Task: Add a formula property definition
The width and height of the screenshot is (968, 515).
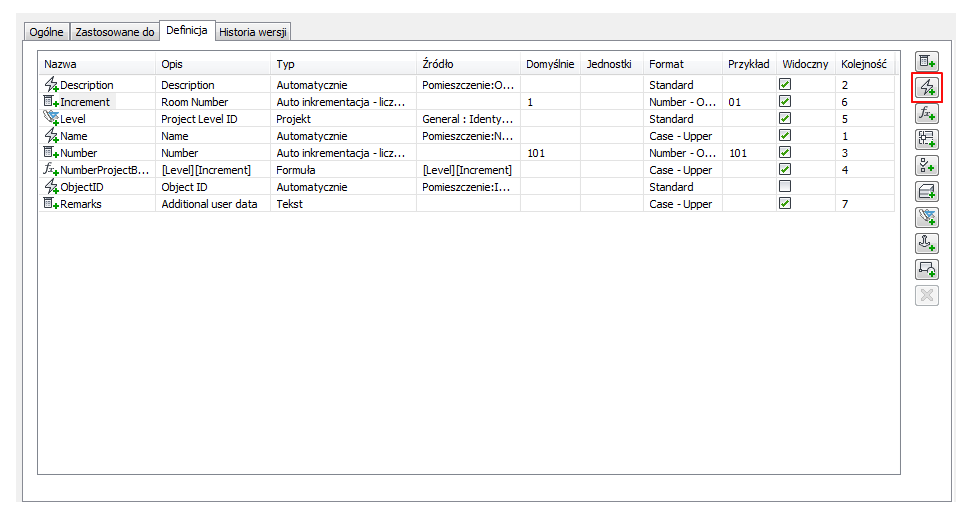Action: [927, 114]
